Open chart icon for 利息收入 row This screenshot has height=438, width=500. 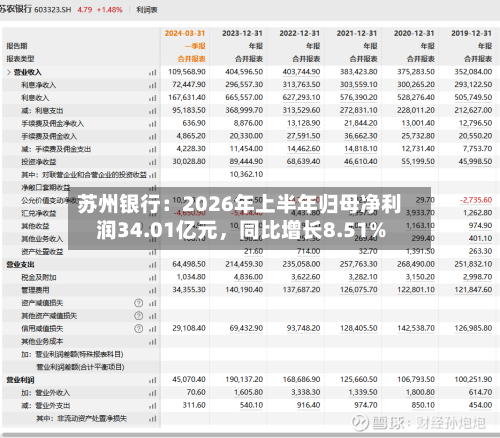152,98
